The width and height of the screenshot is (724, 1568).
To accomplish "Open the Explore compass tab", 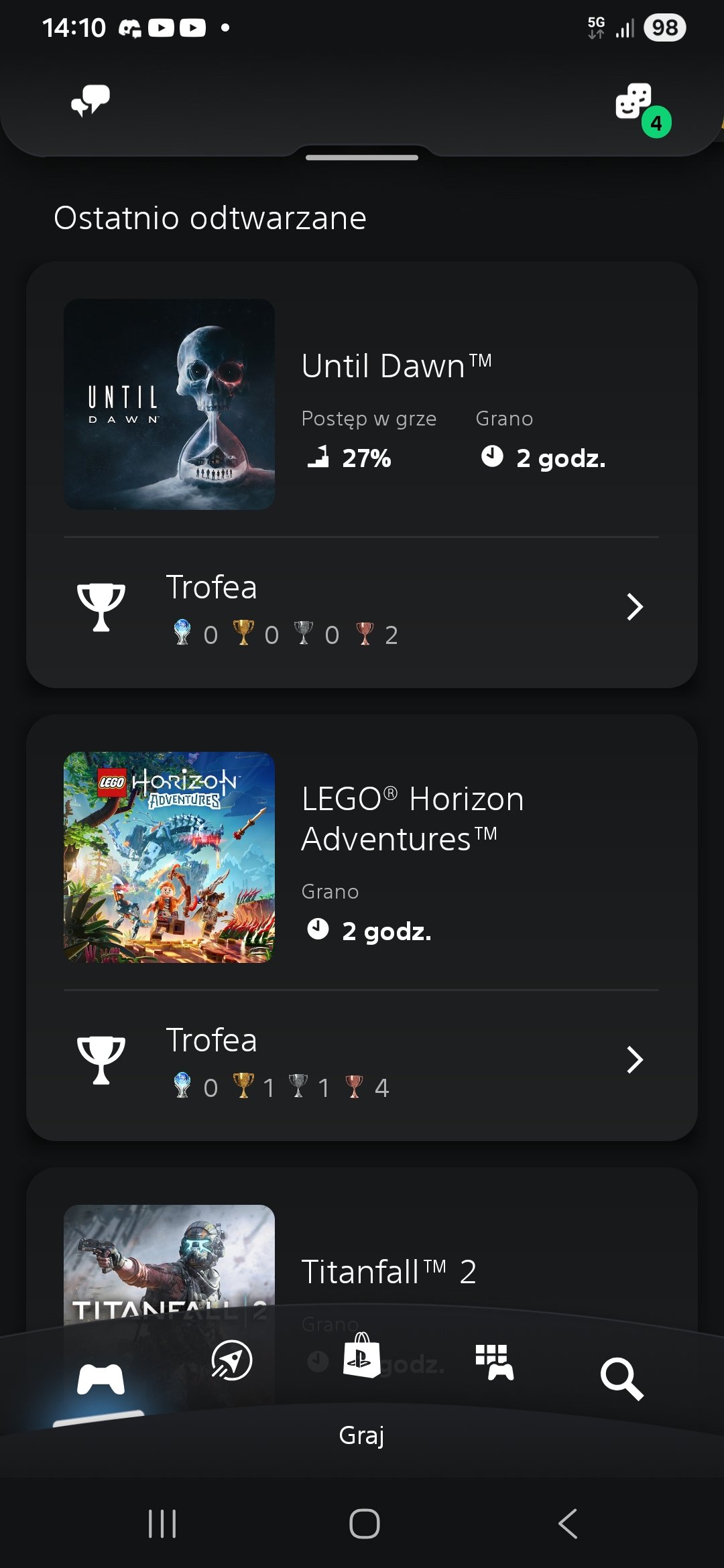I will tap(231, 1361).
